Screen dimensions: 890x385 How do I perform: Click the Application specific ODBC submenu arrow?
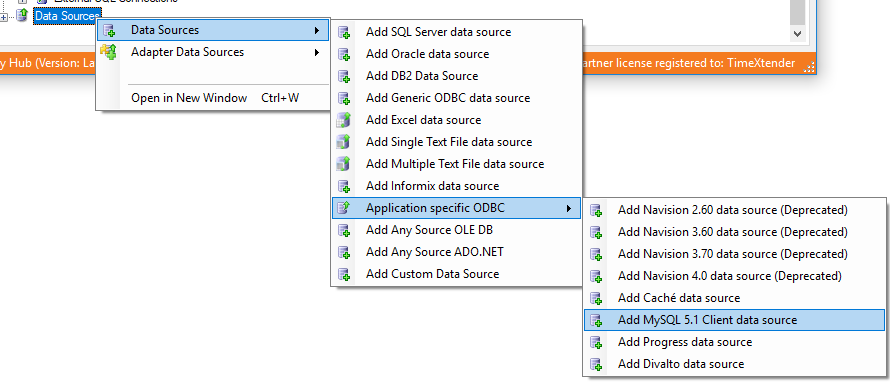[x=569, y=208]
